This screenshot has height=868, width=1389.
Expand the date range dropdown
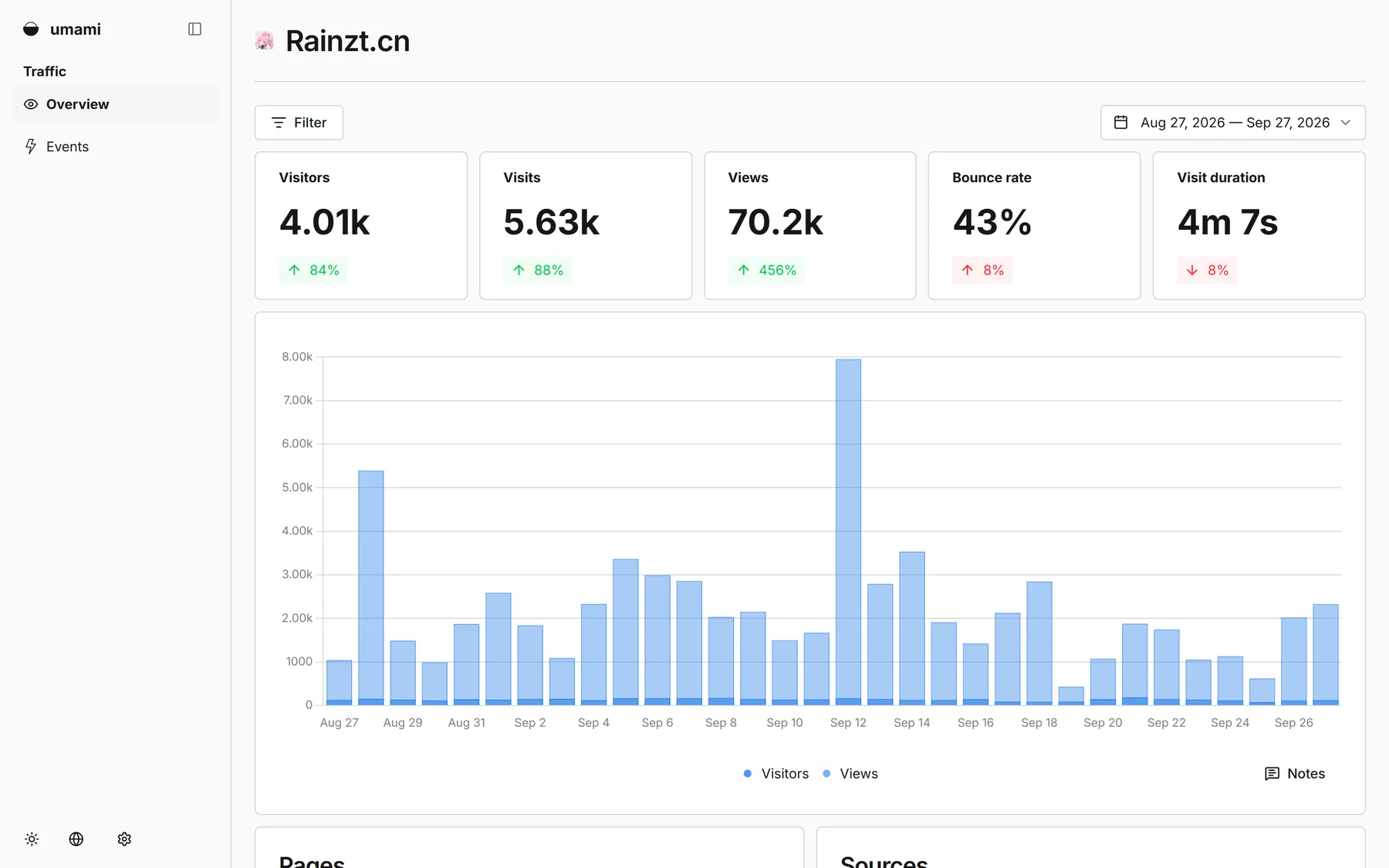point(1232,123)
